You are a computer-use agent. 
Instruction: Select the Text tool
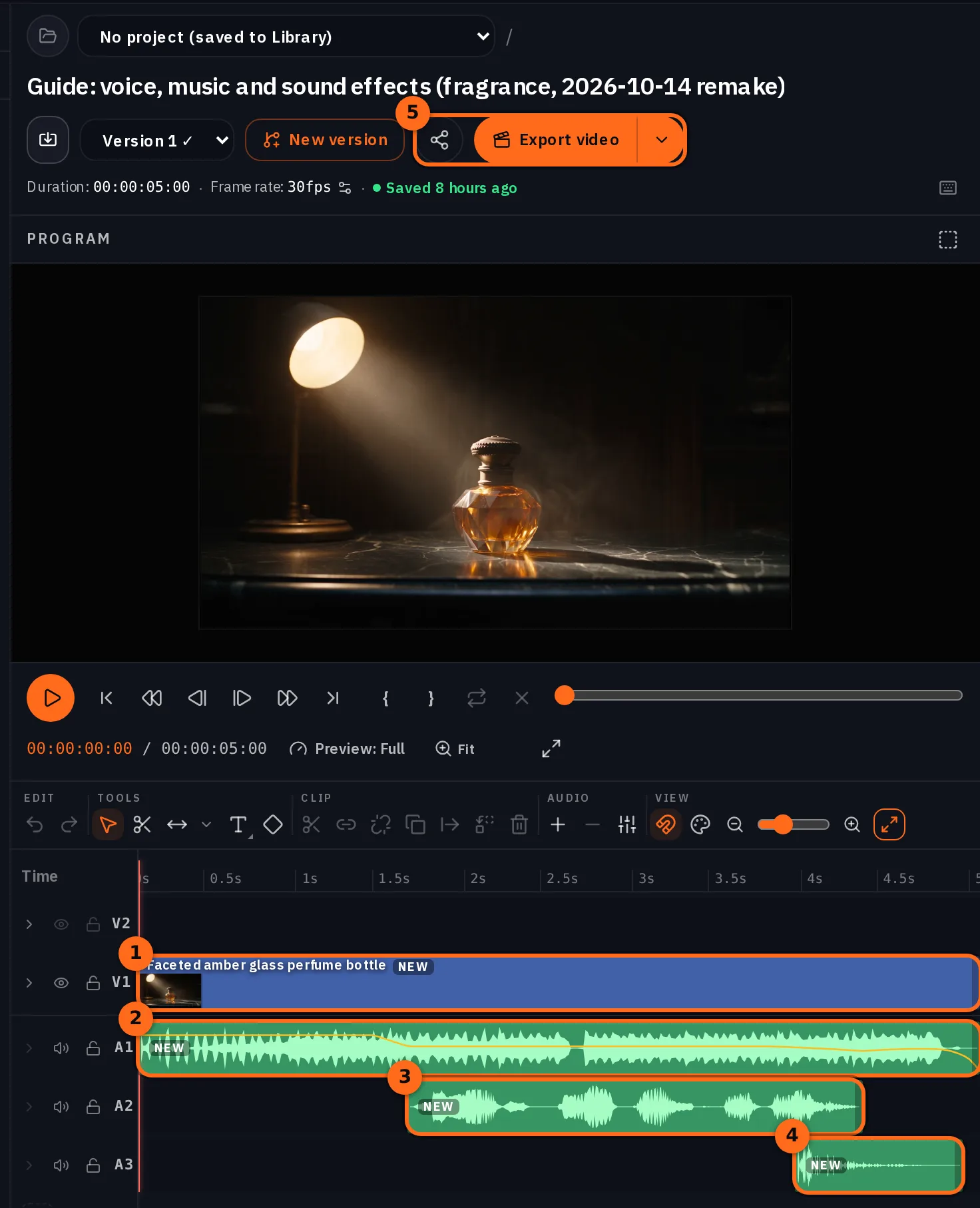click(238, 824)
